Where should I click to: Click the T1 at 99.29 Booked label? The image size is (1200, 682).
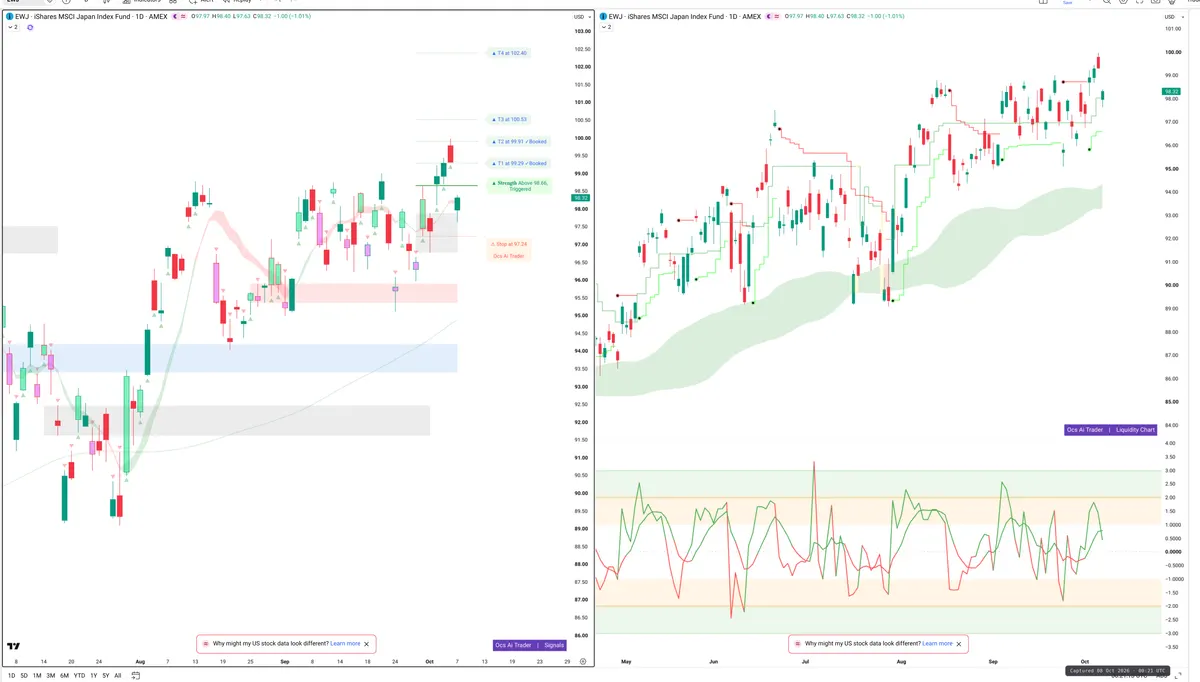coord(520,163)
